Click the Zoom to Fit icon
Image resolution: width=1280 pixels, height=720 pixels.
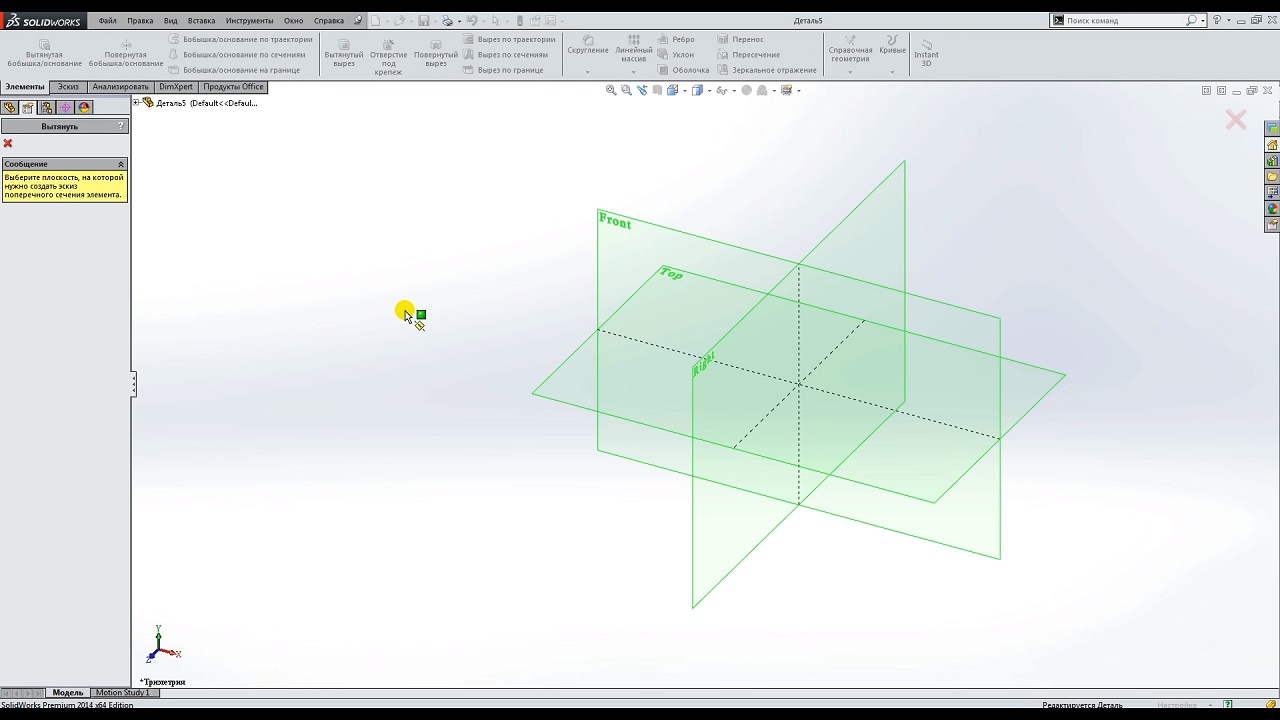click(611, 90)
